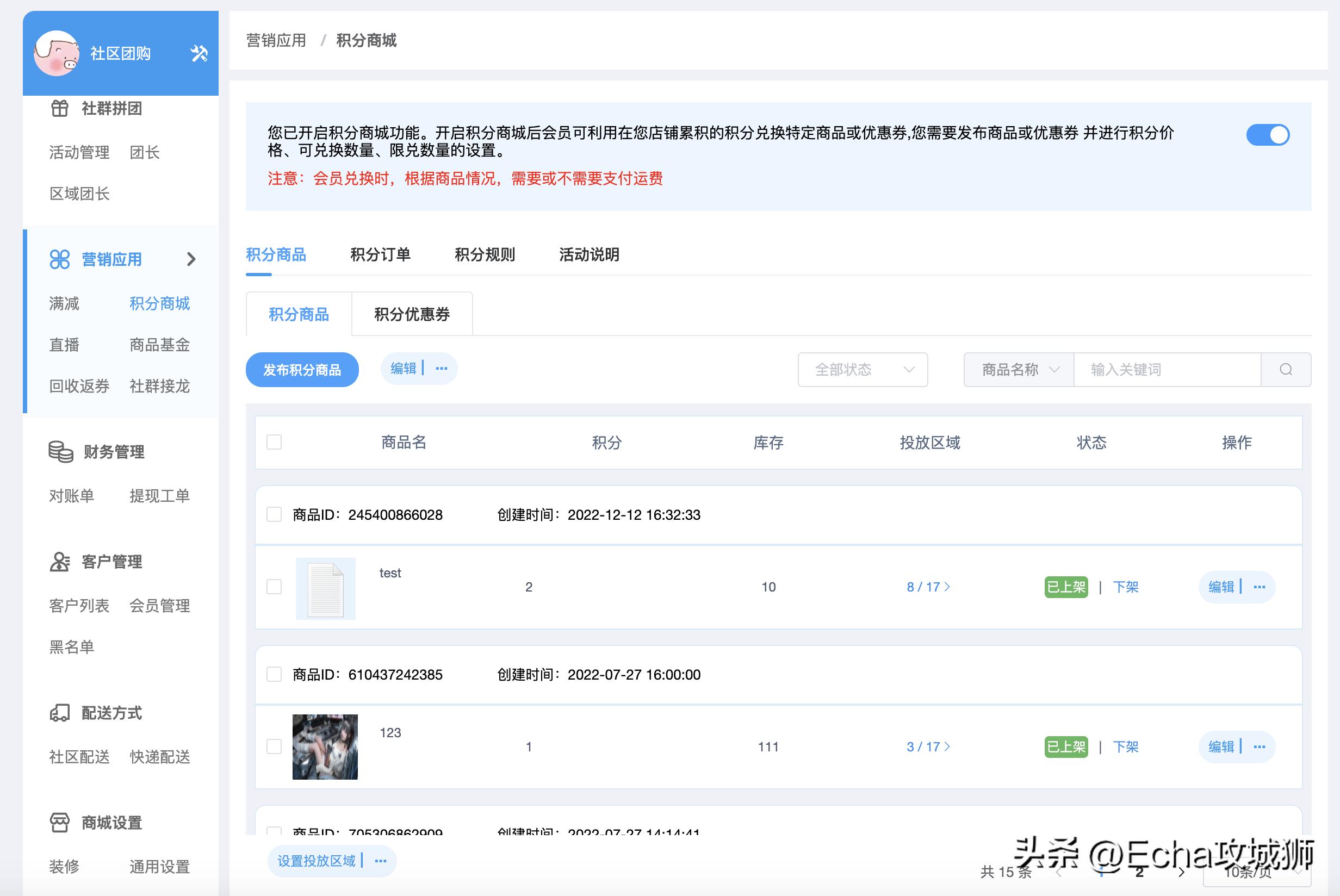Click 下架 to take down product 123
Viewport: 1340px width, 896px height.
[1125, 747]
